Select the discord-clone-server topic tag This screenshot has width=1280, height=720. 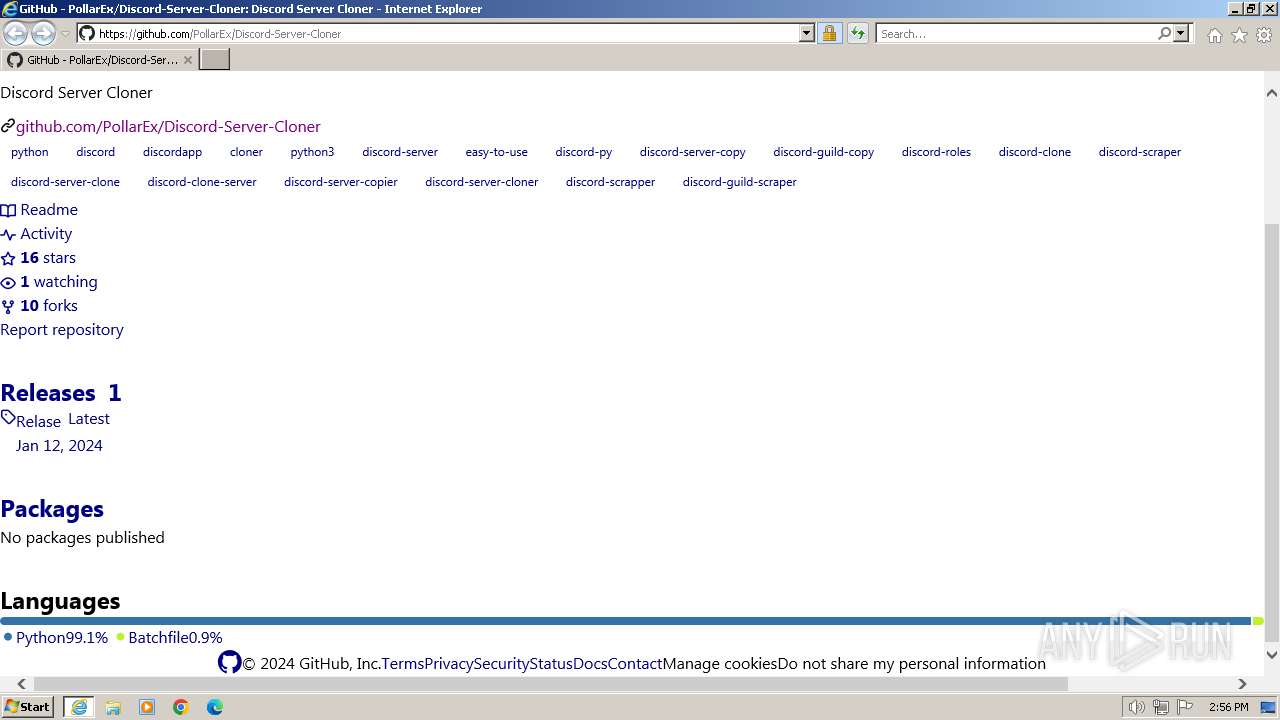pyautogui.click(x=201, y=182)
